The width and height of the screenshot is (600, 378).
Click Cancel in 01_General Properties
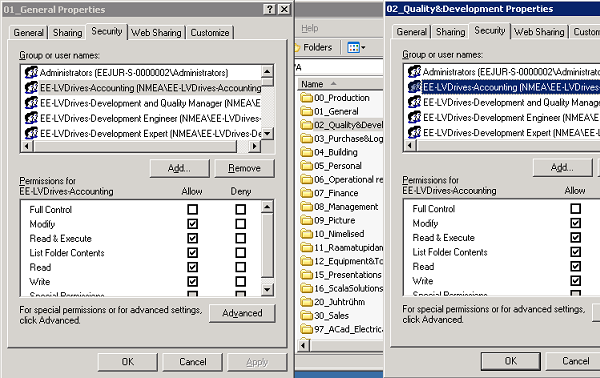[x=192, y=362]
